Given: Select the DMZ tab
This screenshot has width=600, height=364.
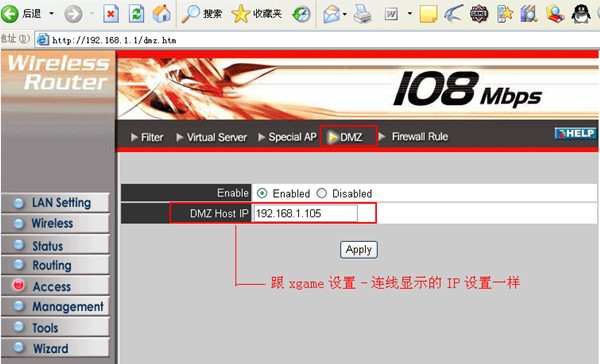Looking at the screenshot, I should click(349, 136).
